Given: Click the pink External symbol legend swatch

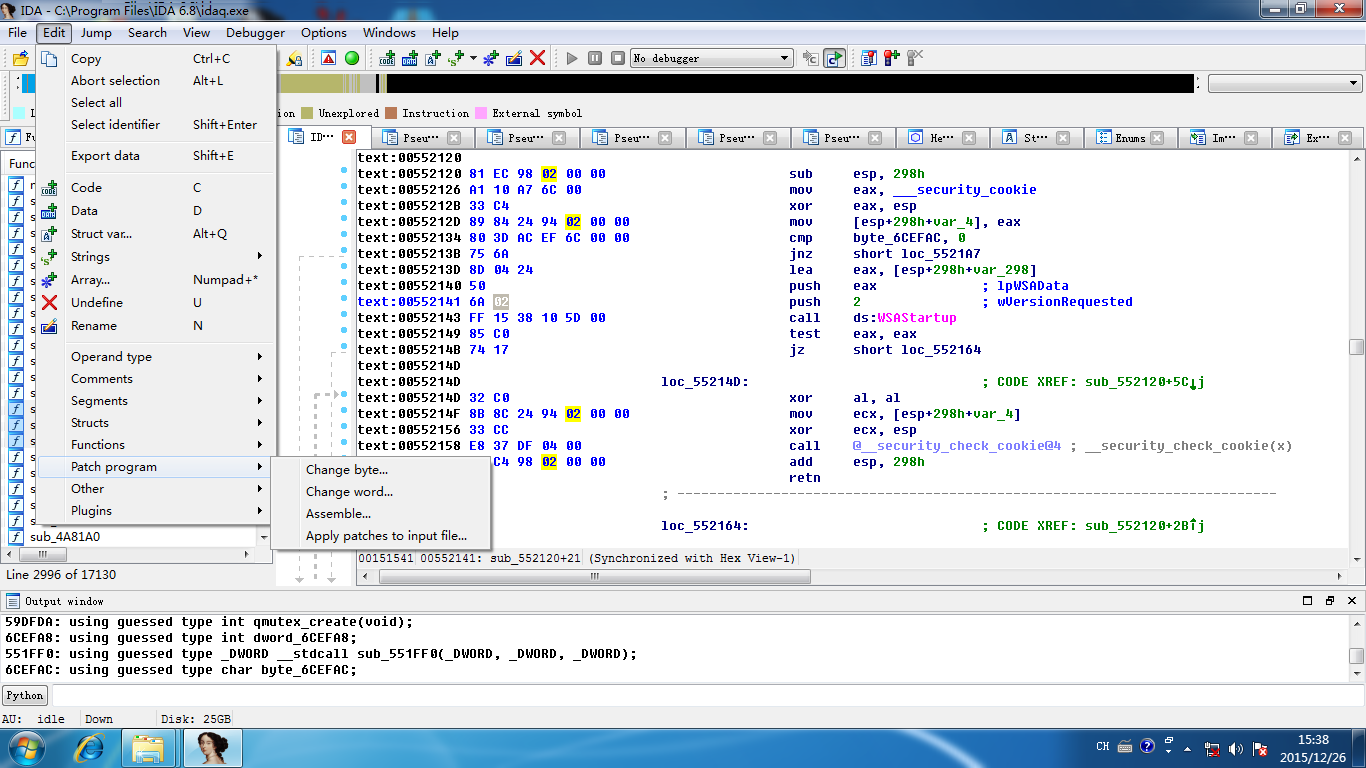Looking at the screenshot, I should coord(481,113).
